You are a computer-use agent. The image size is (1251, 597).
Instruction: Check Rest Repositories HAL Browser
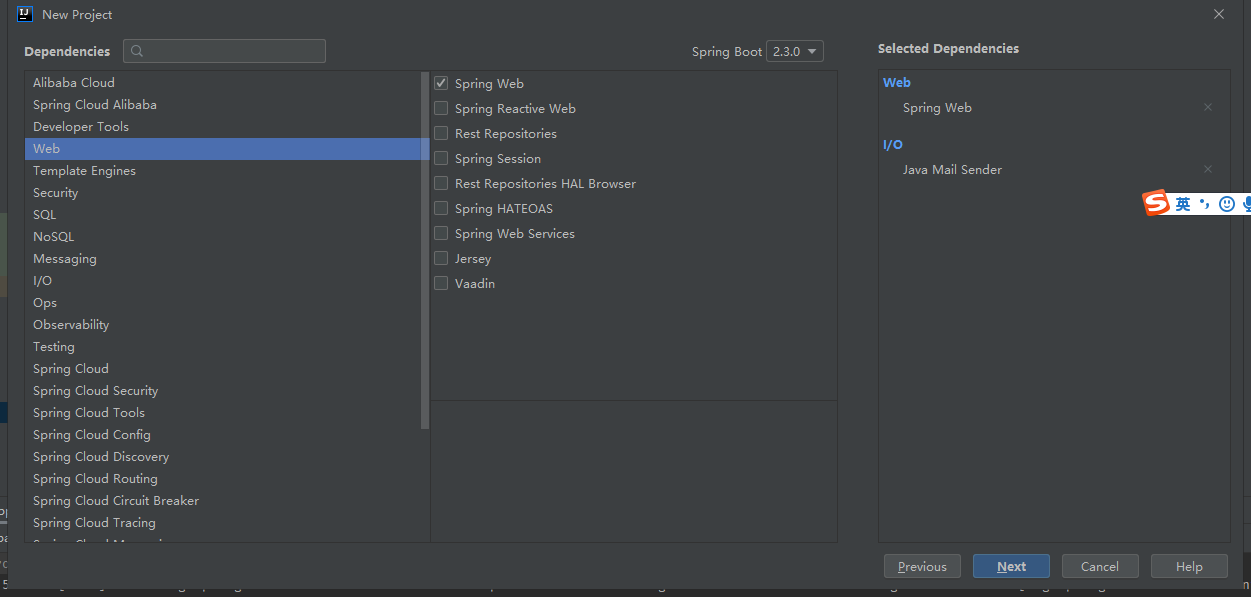[x=441, y=183]
